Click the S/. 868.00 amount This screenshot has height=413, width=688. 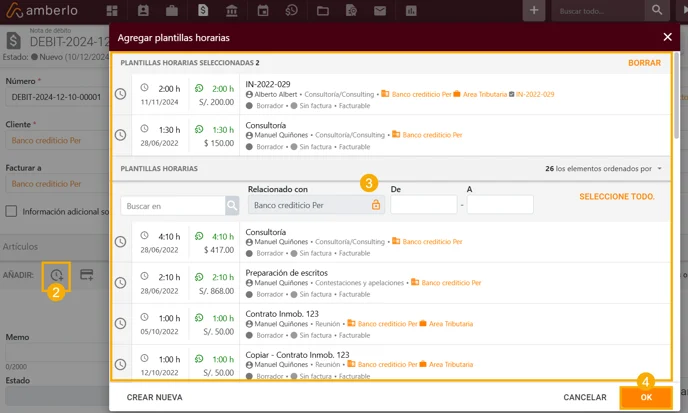click(x=216, y=291)
